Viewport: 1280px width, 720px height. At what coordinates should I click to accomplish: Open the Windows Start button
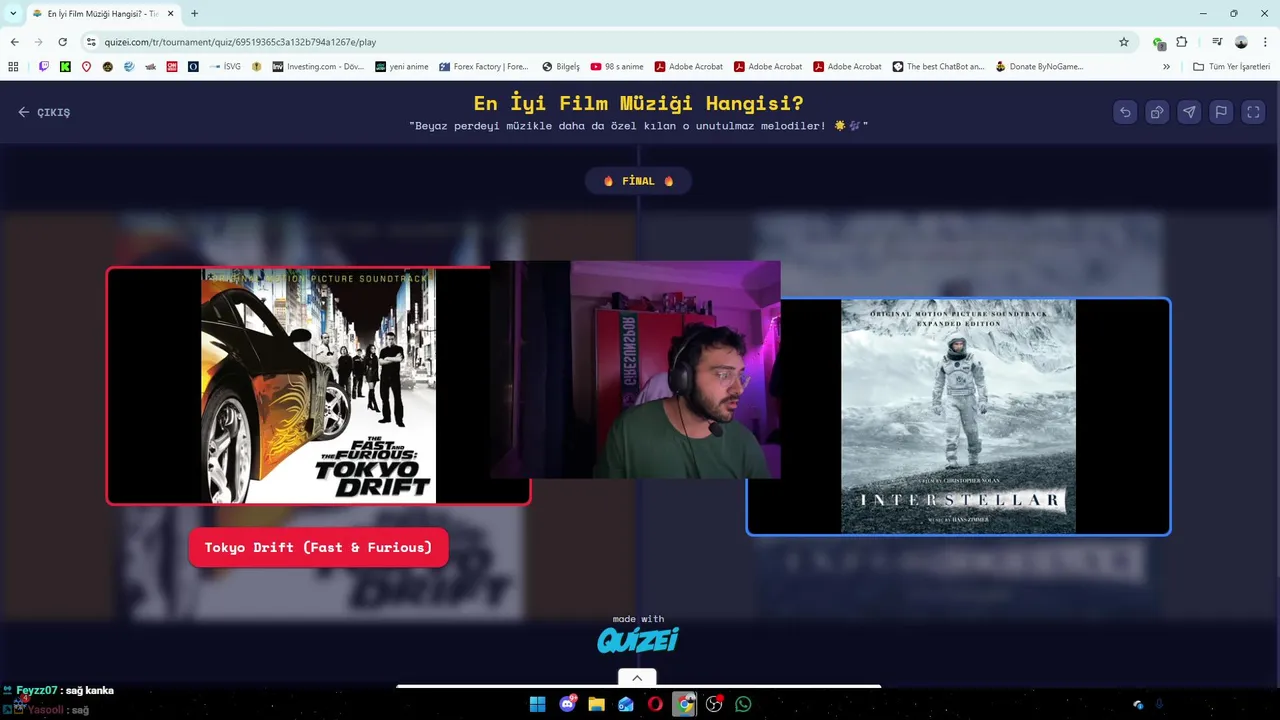pyautogui.click(x=537, y=704)
